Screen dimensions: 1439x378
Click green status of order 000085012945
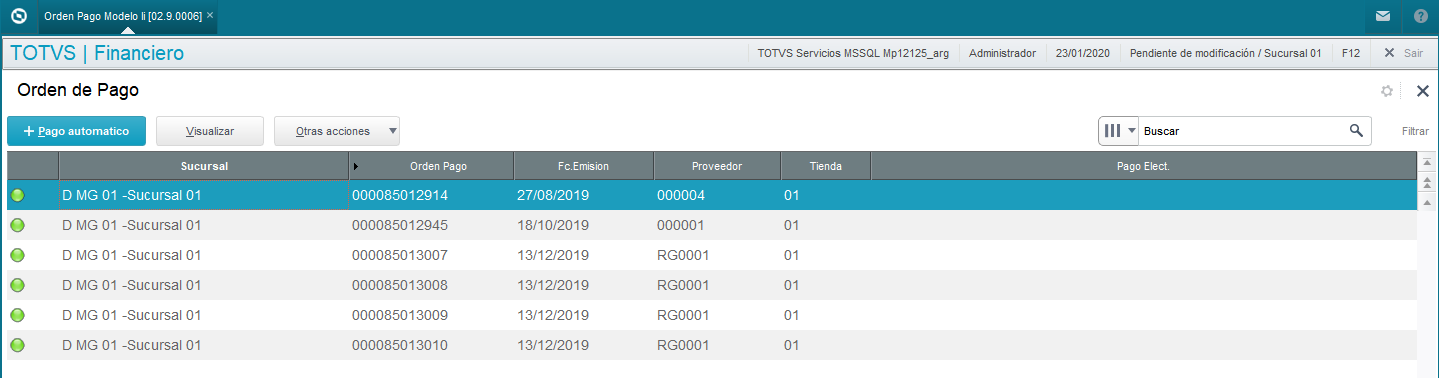(x=17, y=225)
